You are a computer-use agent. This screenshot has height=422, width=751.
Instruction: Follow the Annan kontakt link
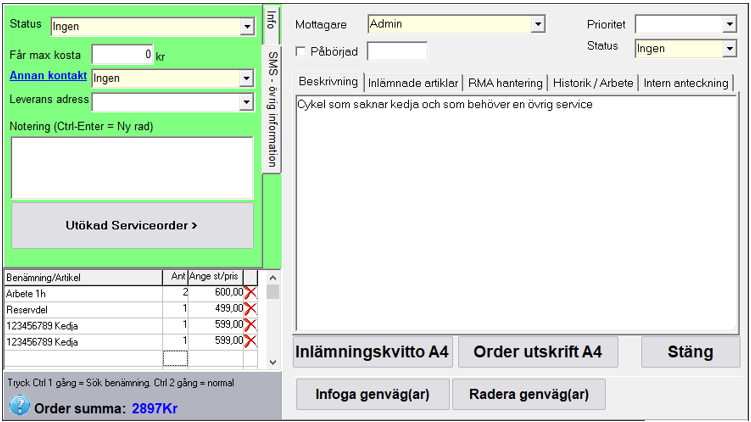47,76
